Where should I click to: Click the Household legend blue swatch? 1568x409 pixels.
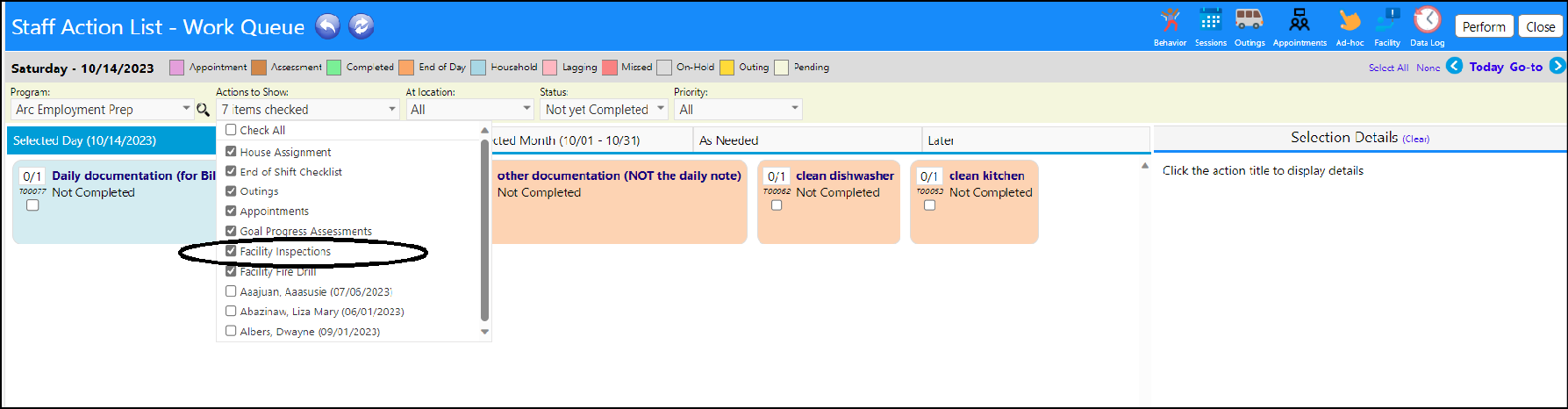pos(478,68)
